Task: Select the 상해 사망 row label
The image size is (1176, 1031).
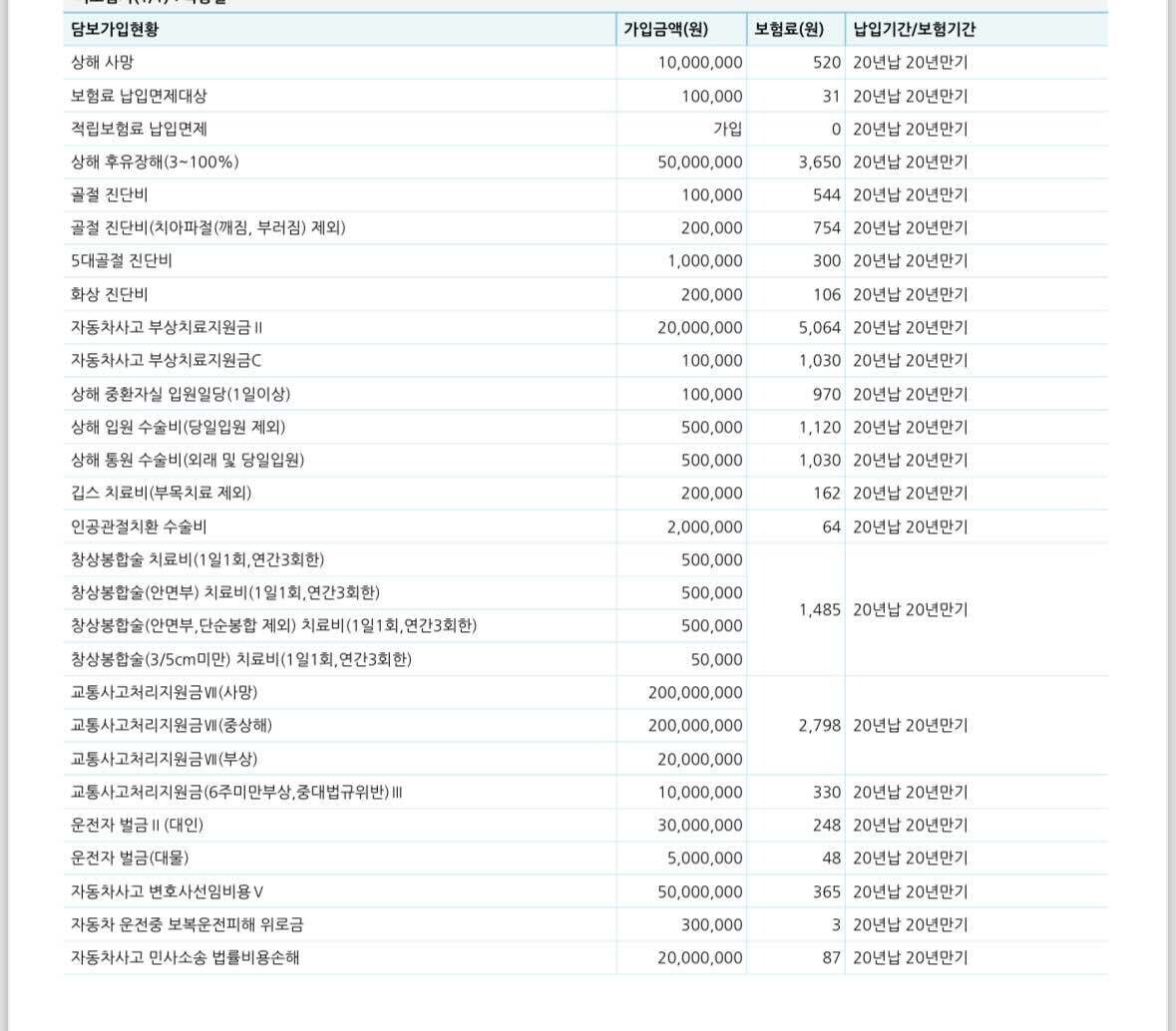Action: click(102, 62)
